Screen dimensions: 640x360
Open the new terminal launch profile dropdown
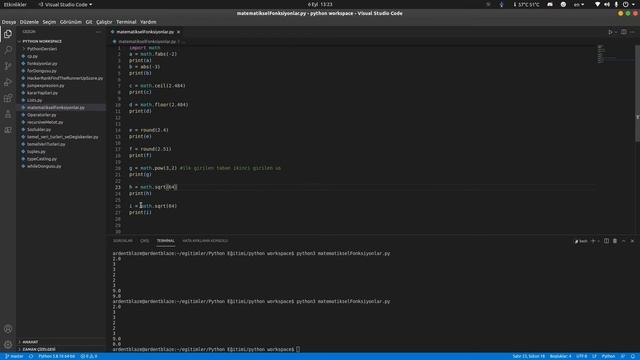point(598,241)
